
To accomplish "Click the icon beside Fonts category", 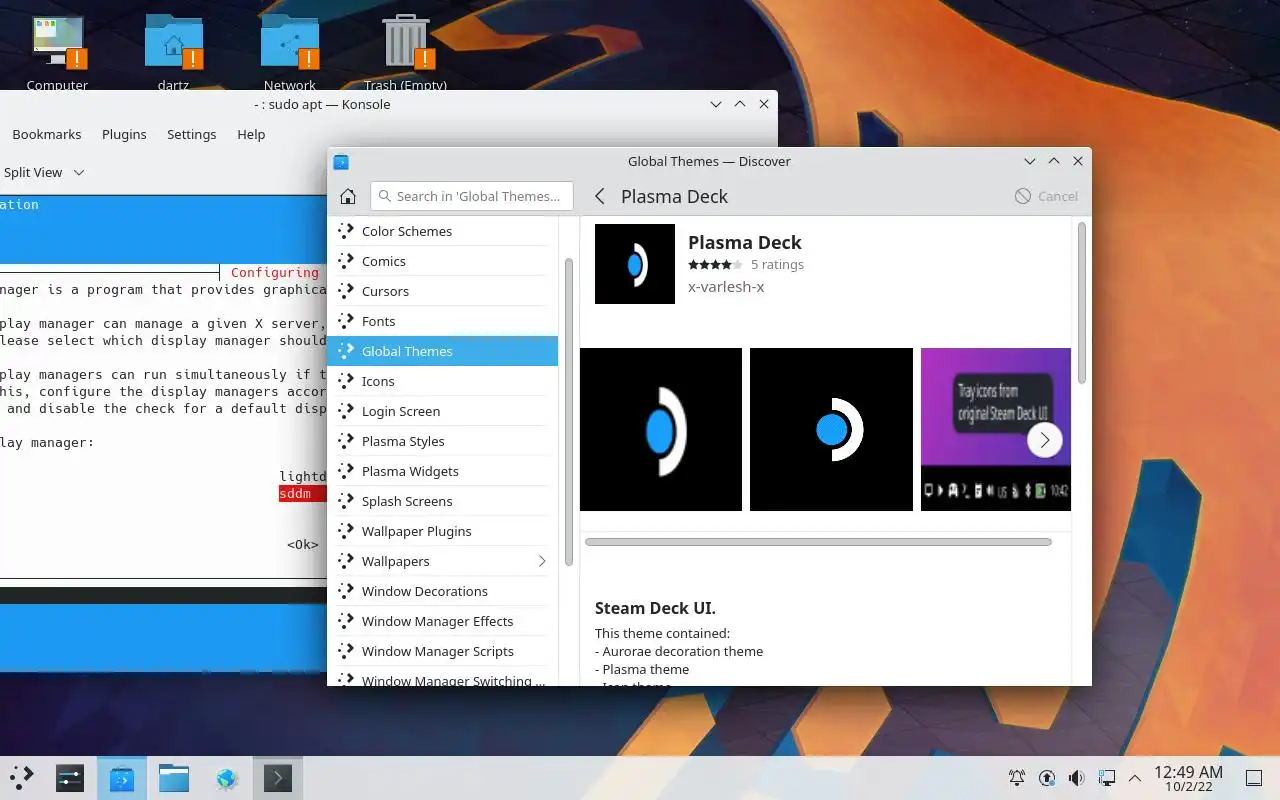I will point(346,321).
